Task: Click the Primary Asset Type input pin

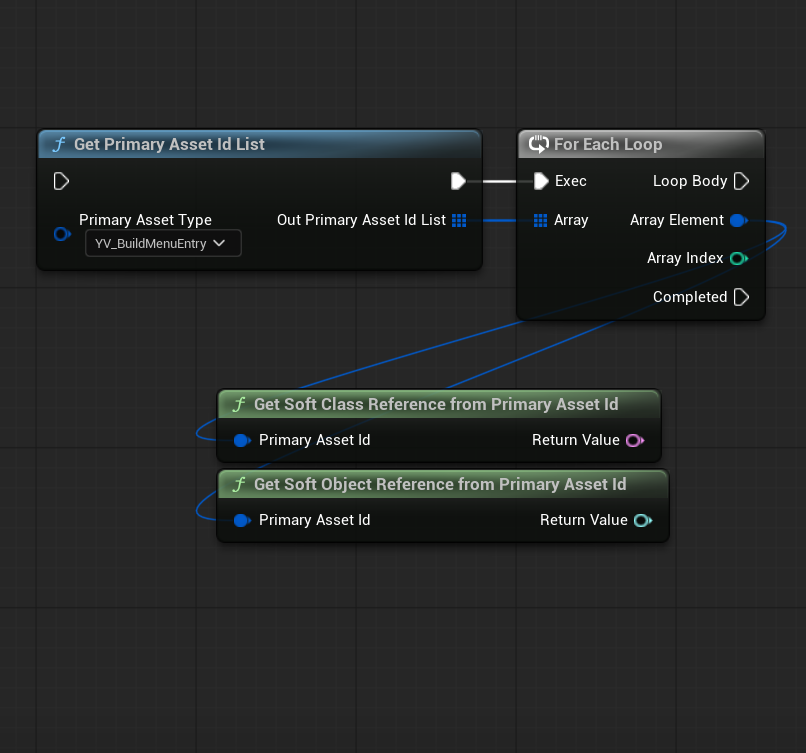Action: pyautogui.click(x=61, y=234)
